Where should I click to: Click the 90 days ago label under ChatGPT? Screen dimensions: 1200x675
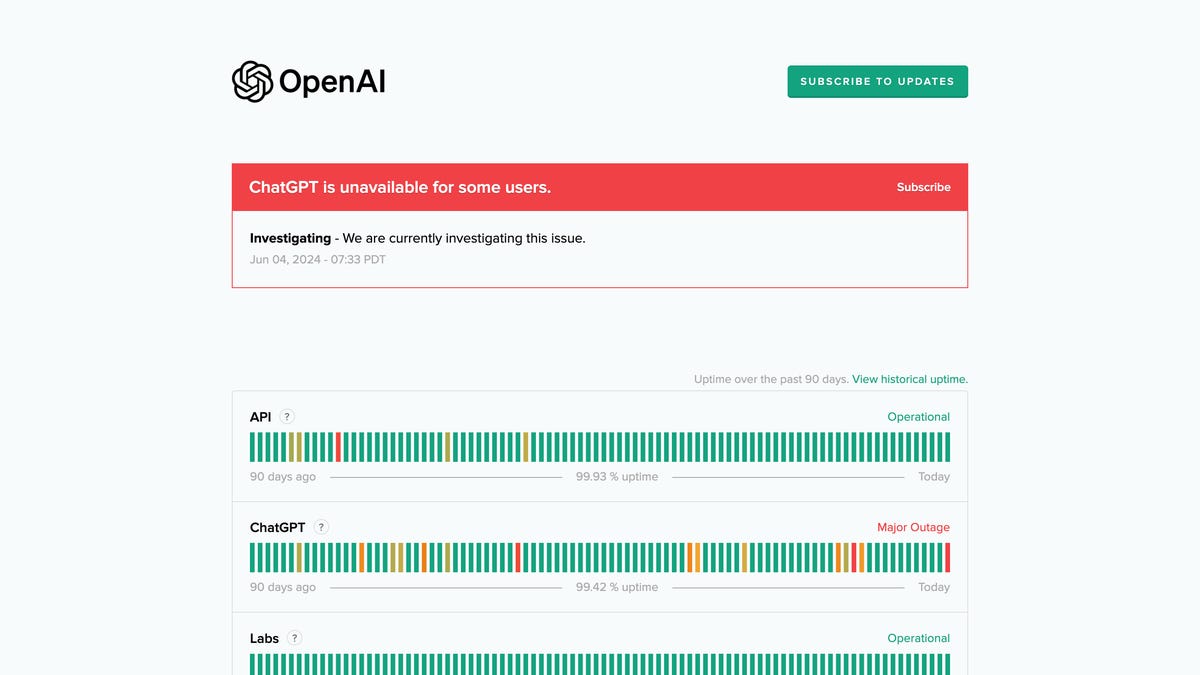[x=282, y=587]
